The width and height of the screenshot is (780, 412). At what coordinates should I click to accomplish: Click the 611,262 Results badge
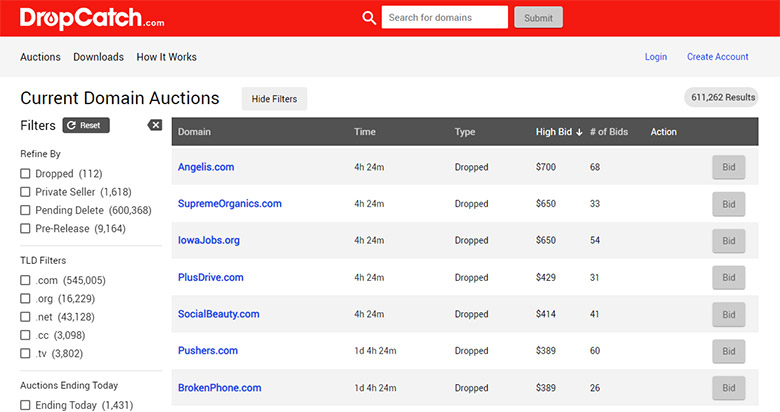722,98
